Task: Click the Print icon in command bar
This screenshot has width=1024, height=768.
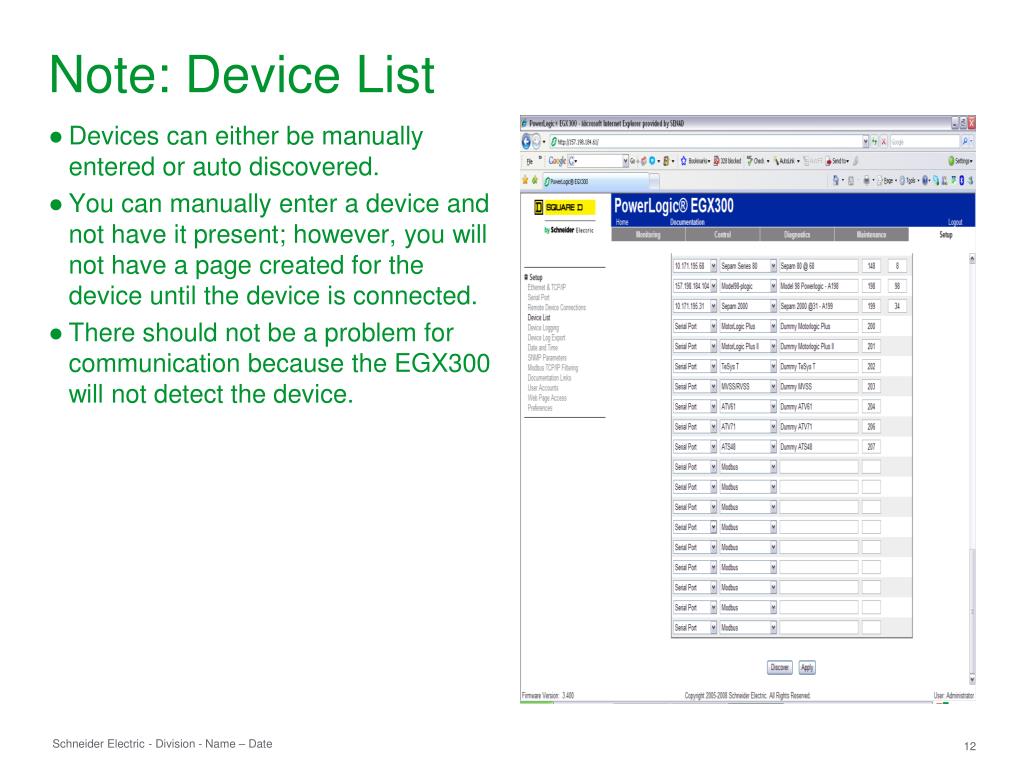Action: coord(867,180)
